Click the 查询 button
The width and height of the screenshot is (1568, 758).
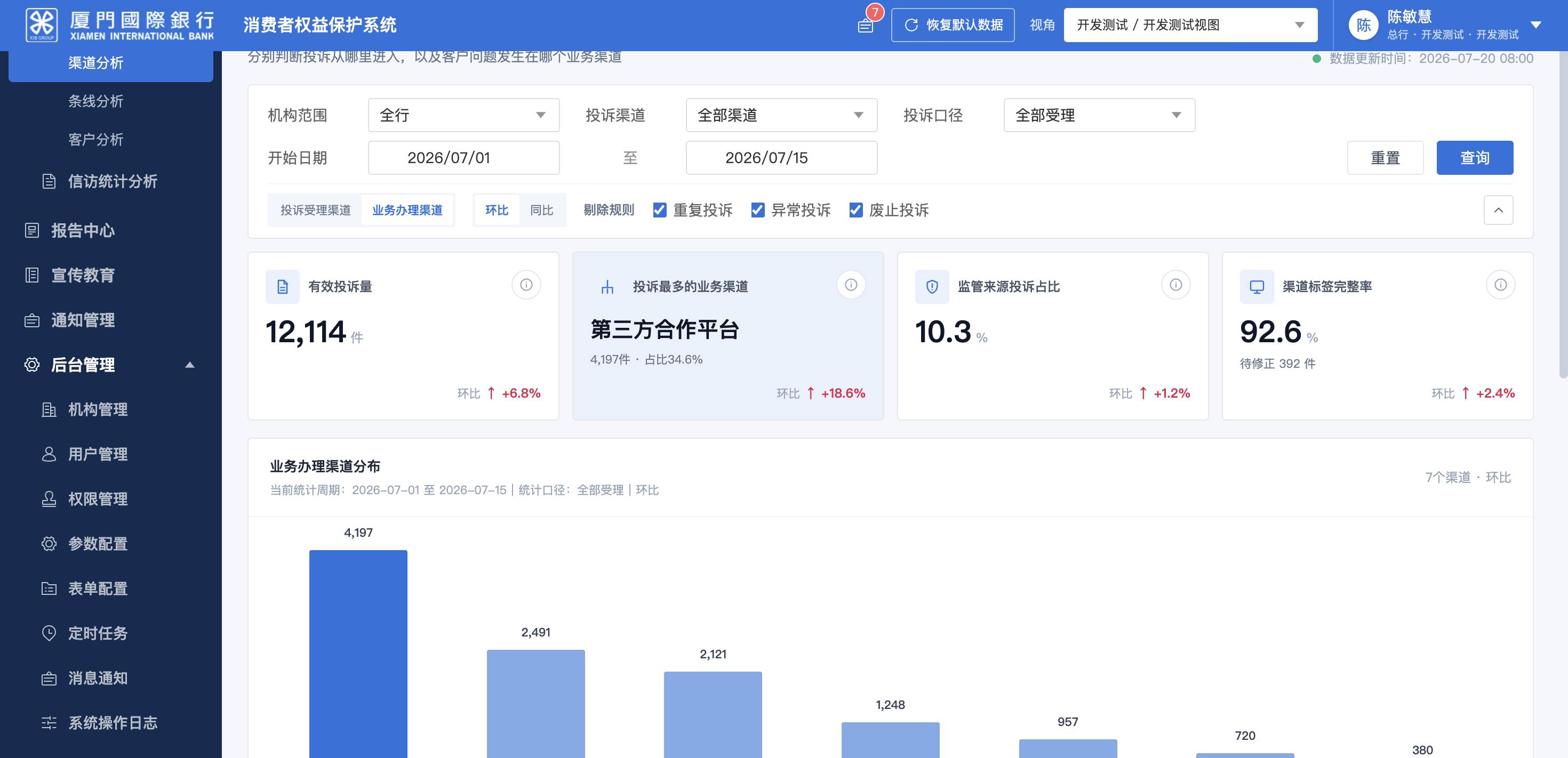[1474, 158]
